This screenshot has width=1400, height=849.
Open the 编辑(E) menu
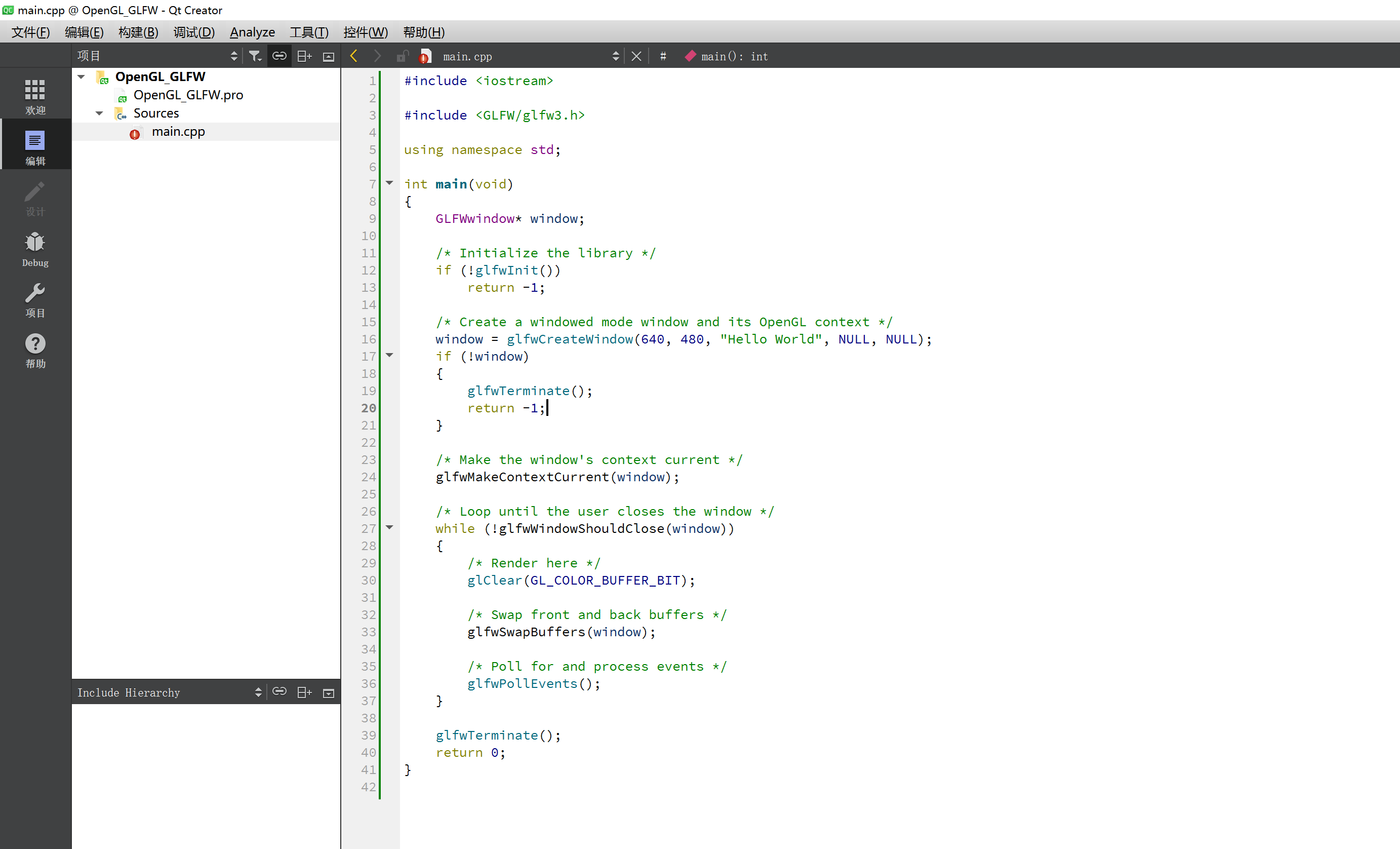84,32
